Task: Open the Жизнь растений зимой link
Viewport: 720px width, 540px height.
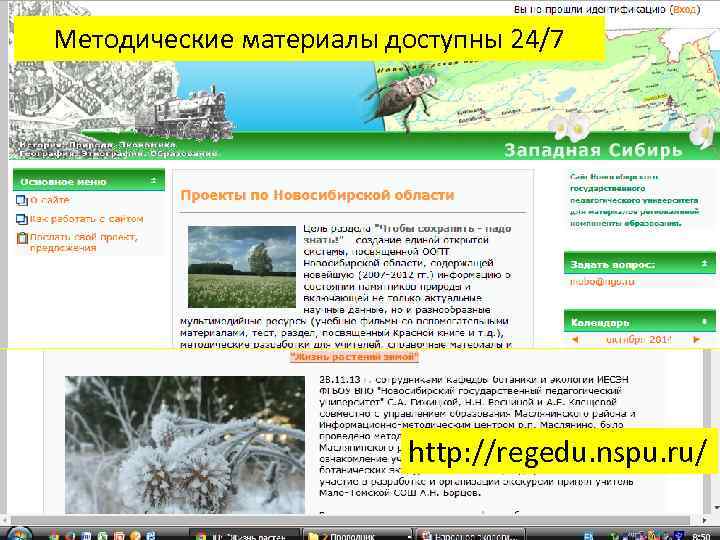Action: (354, 357)
